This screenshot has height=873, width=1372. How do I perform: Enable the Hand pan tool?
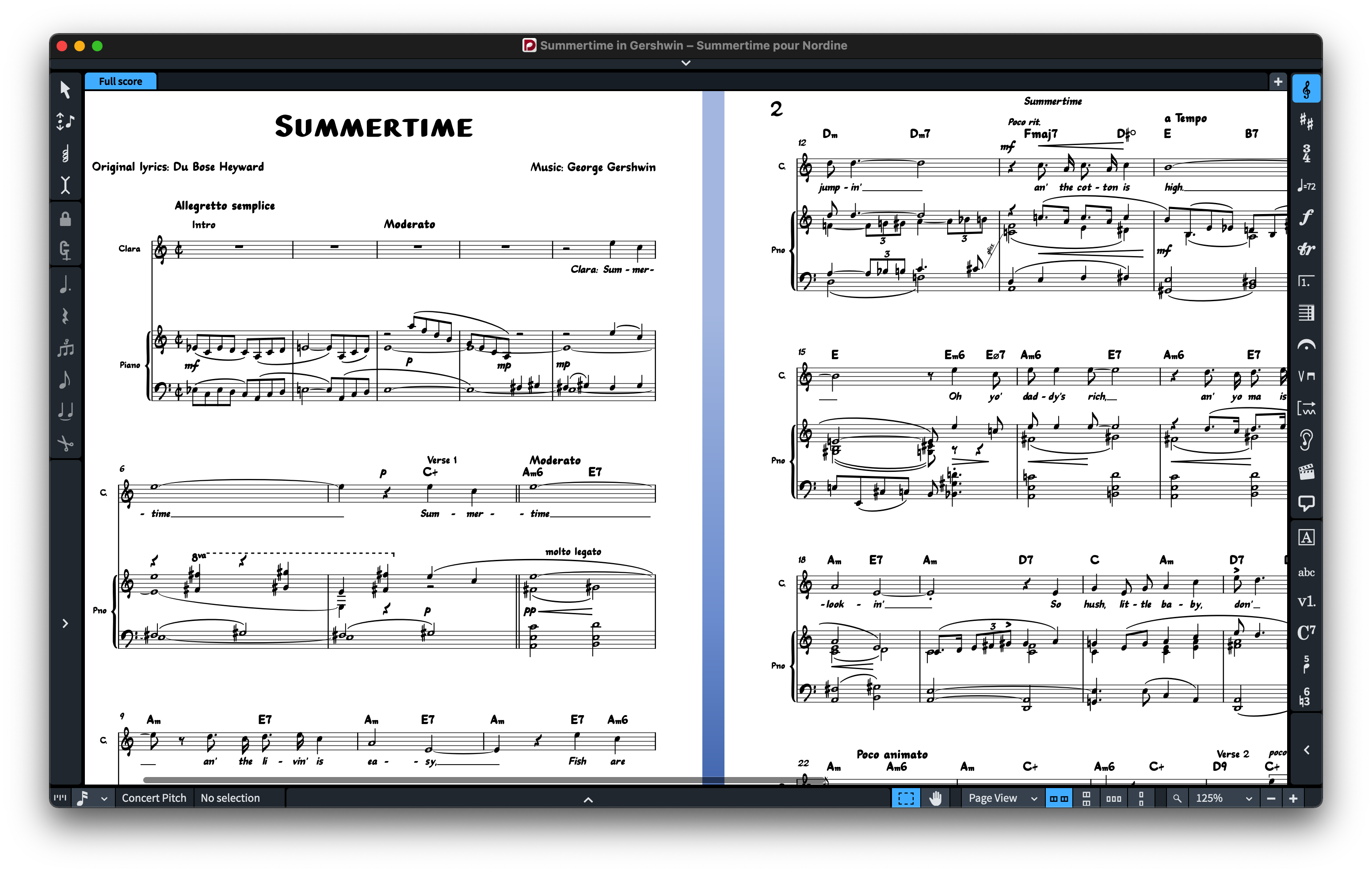pyautogui.click(x=935, y=798)
